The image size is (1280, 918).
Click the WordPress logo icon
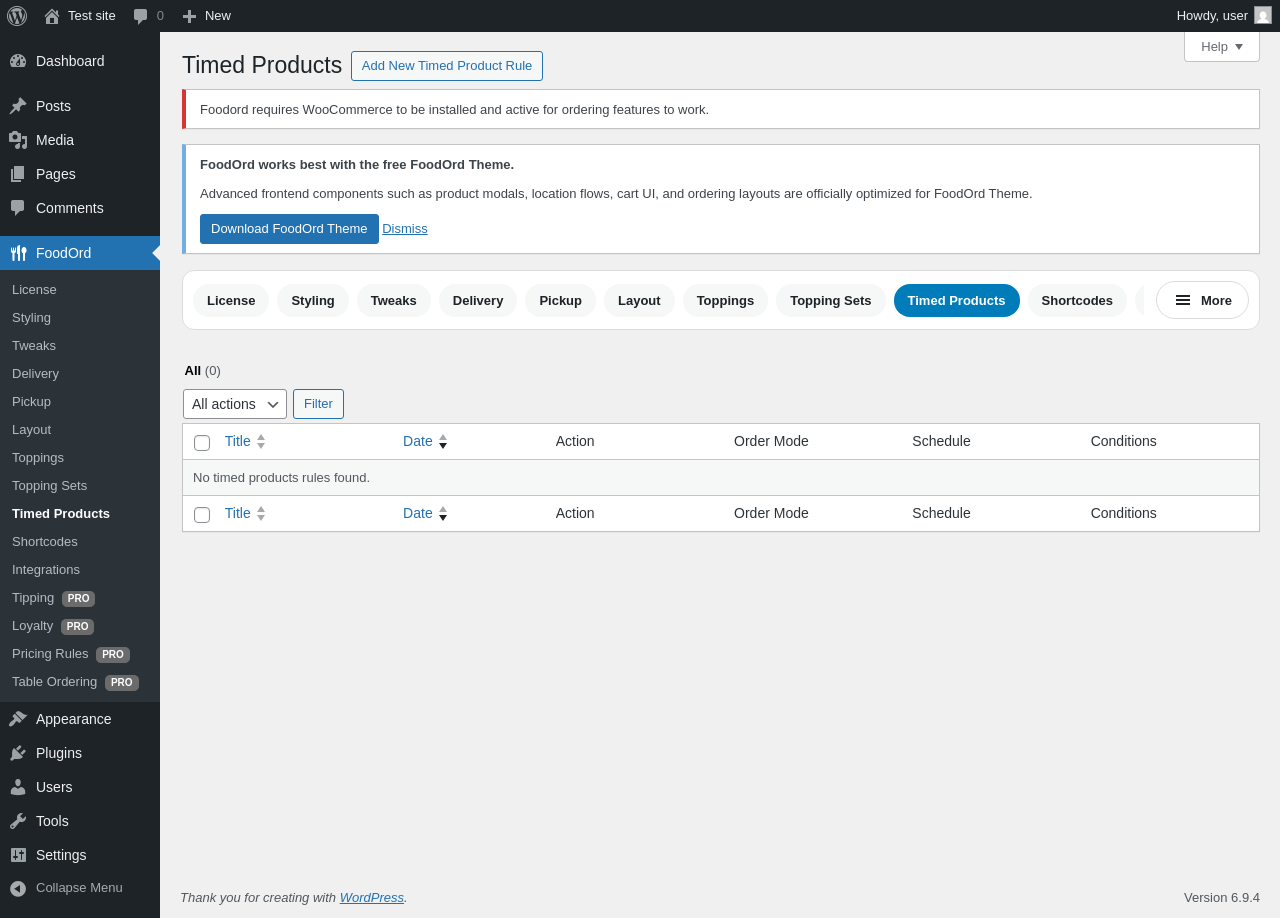(x=17, y=16)
